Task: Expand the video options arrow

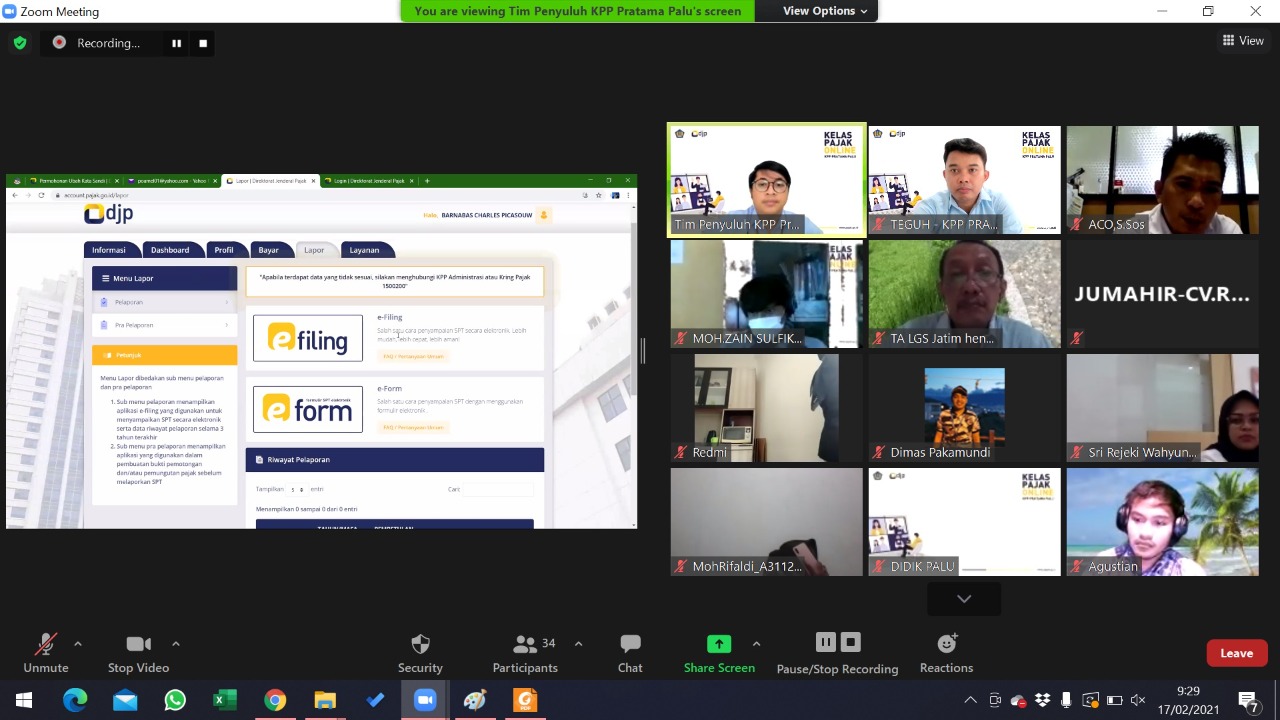Action: [x=176, y=643]
